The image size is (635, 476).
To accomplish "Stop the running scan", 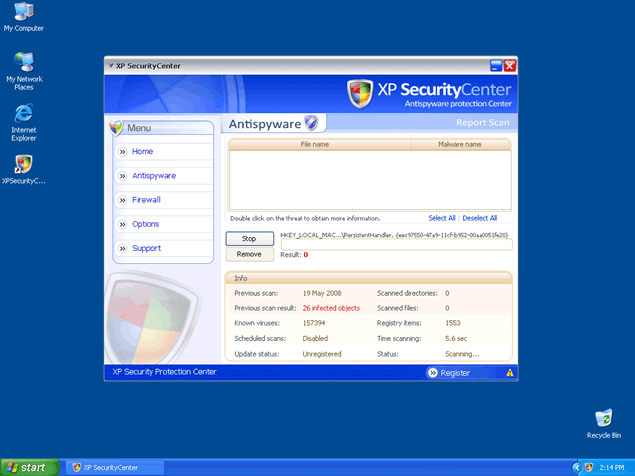I will click(249, 239).
